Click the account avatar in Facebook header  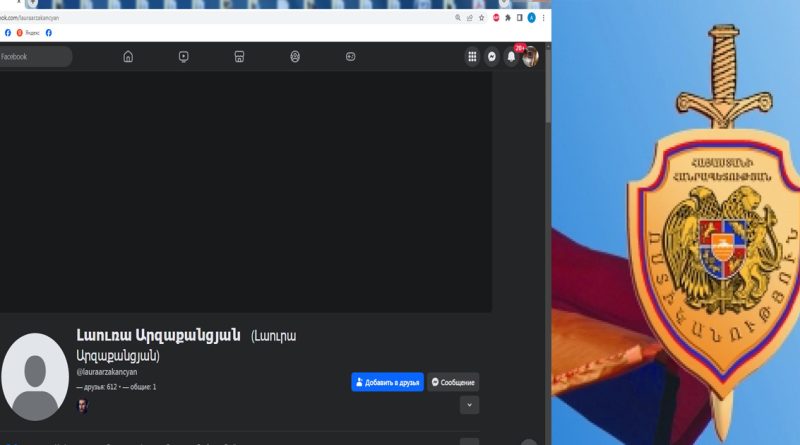(x=530, y=57)
